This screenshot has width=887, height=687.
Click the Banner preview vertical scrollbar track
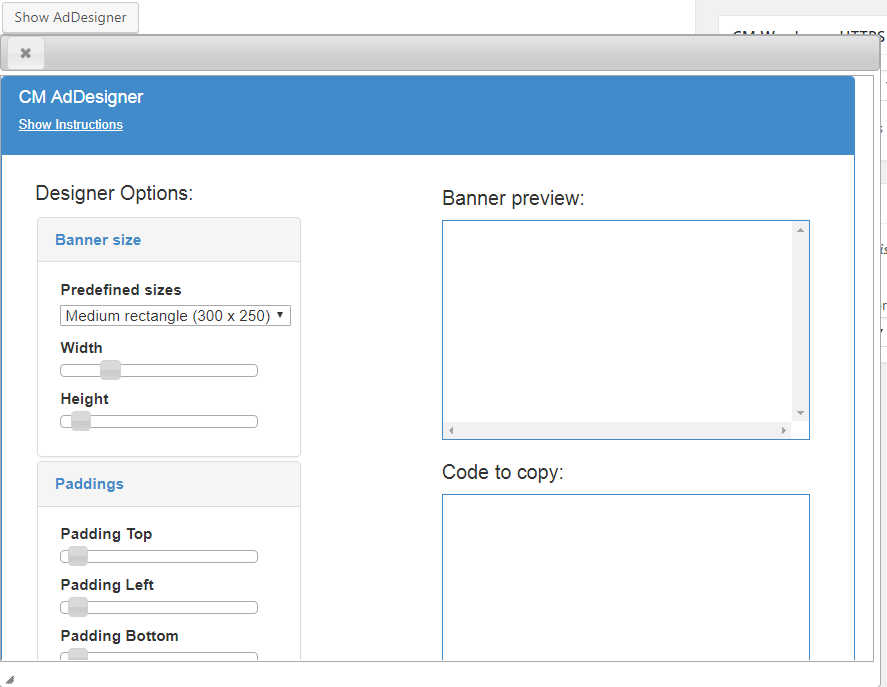coord(800,320)
